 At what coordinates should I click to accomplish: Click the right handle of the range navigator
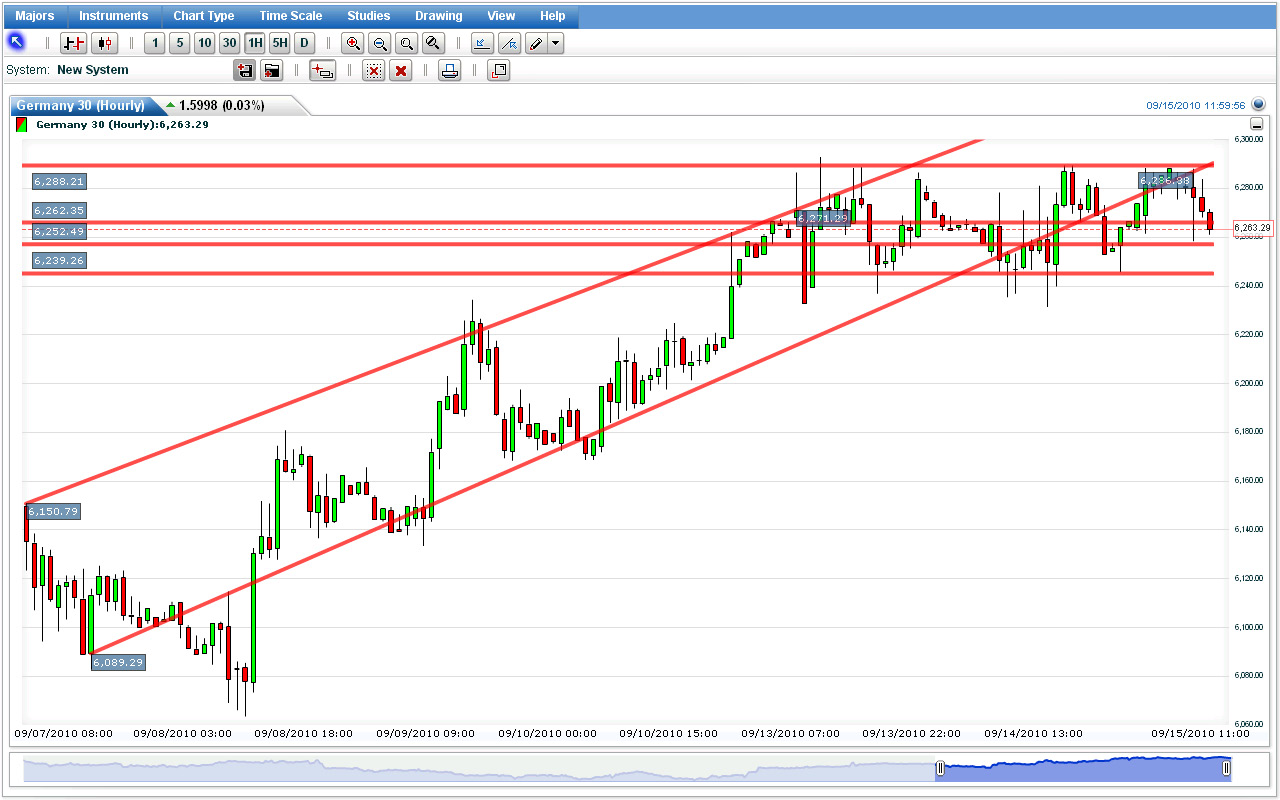coord(1227,768)
